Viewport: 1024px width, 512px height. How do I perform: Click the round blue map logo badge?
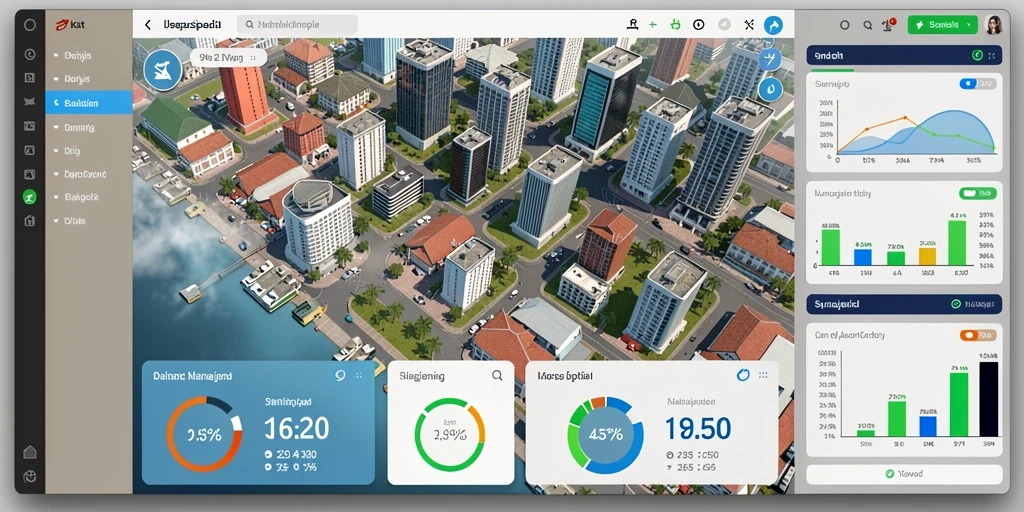pyautogui.click(x=162, y=70)
